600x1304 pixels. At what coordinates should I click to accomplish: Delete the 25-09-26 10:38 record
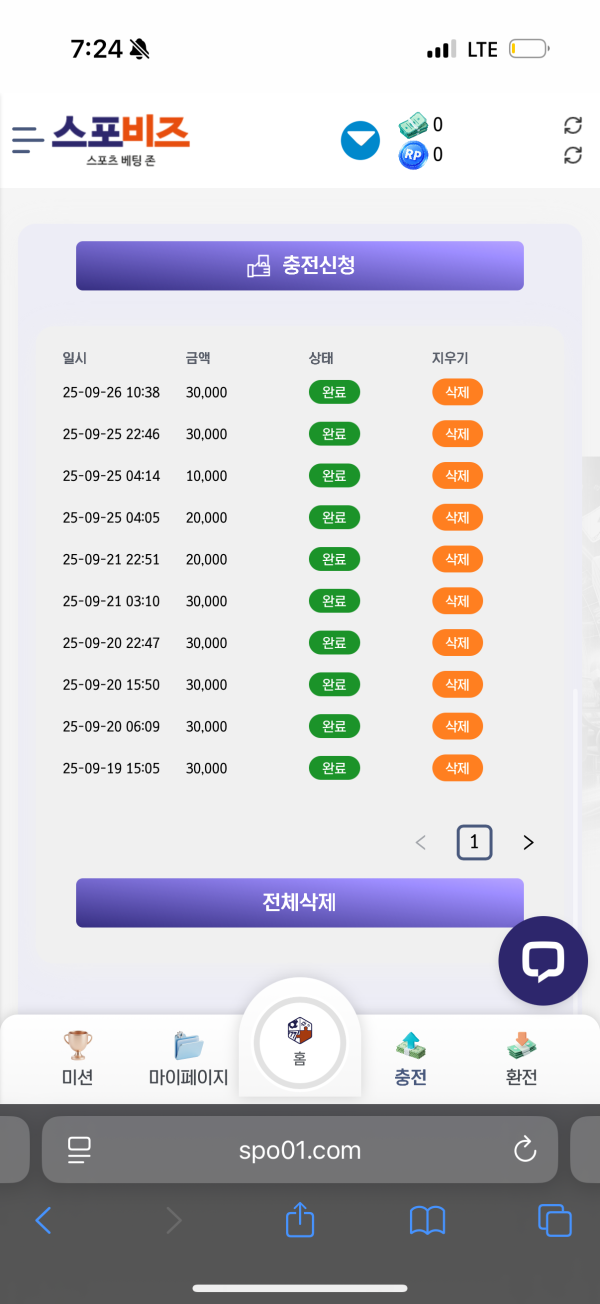point(457,392)
